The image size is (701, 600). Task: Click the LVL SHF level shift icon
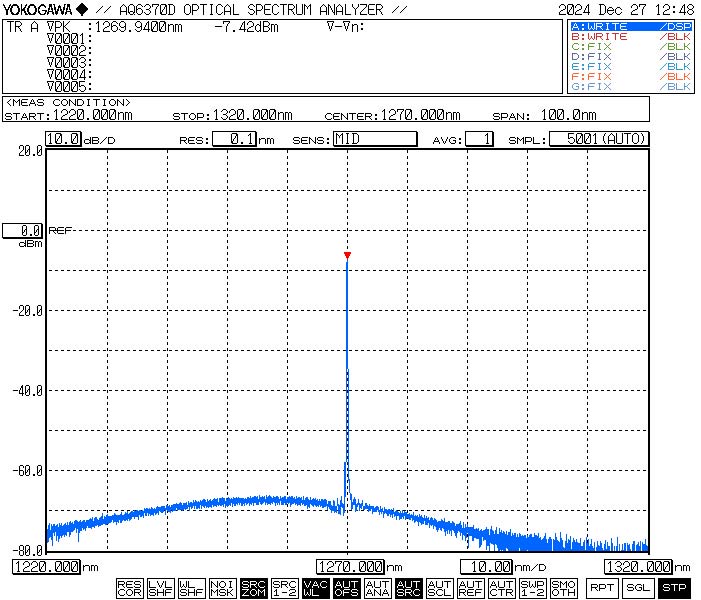coord(160,588)
